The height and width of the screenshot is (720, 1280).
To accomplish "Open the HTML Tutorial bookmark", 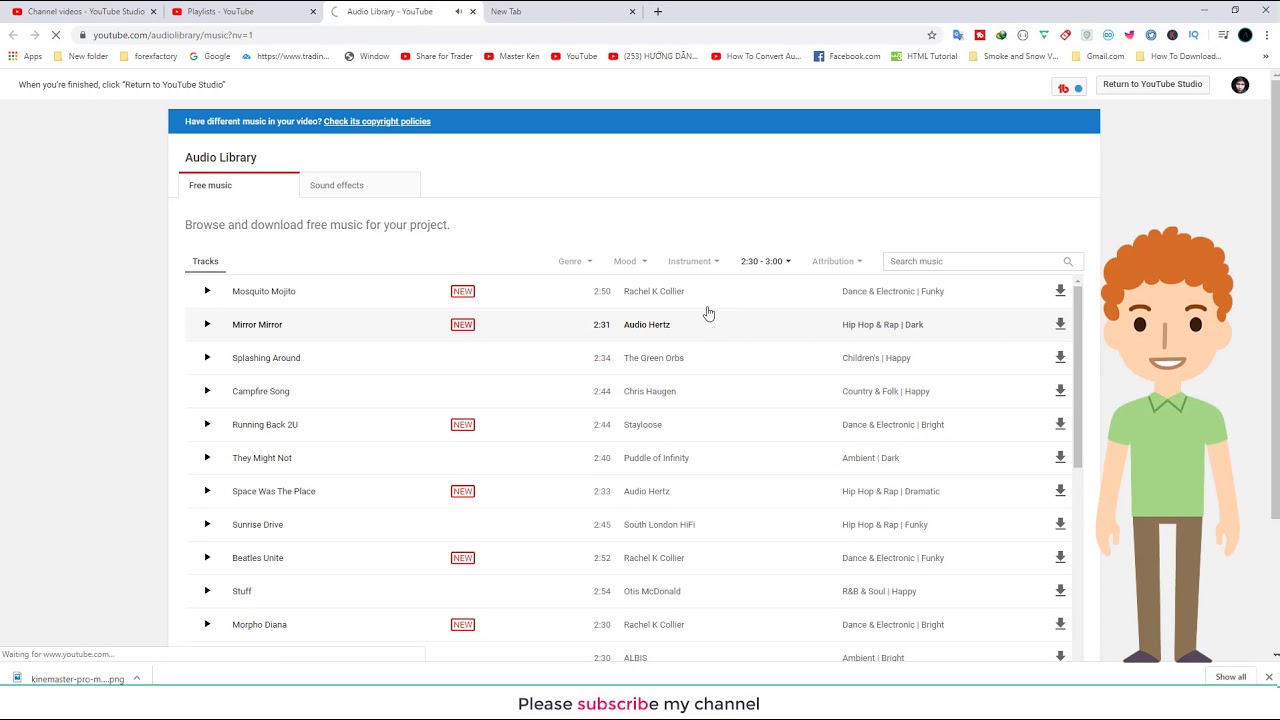I will [925, 56].
